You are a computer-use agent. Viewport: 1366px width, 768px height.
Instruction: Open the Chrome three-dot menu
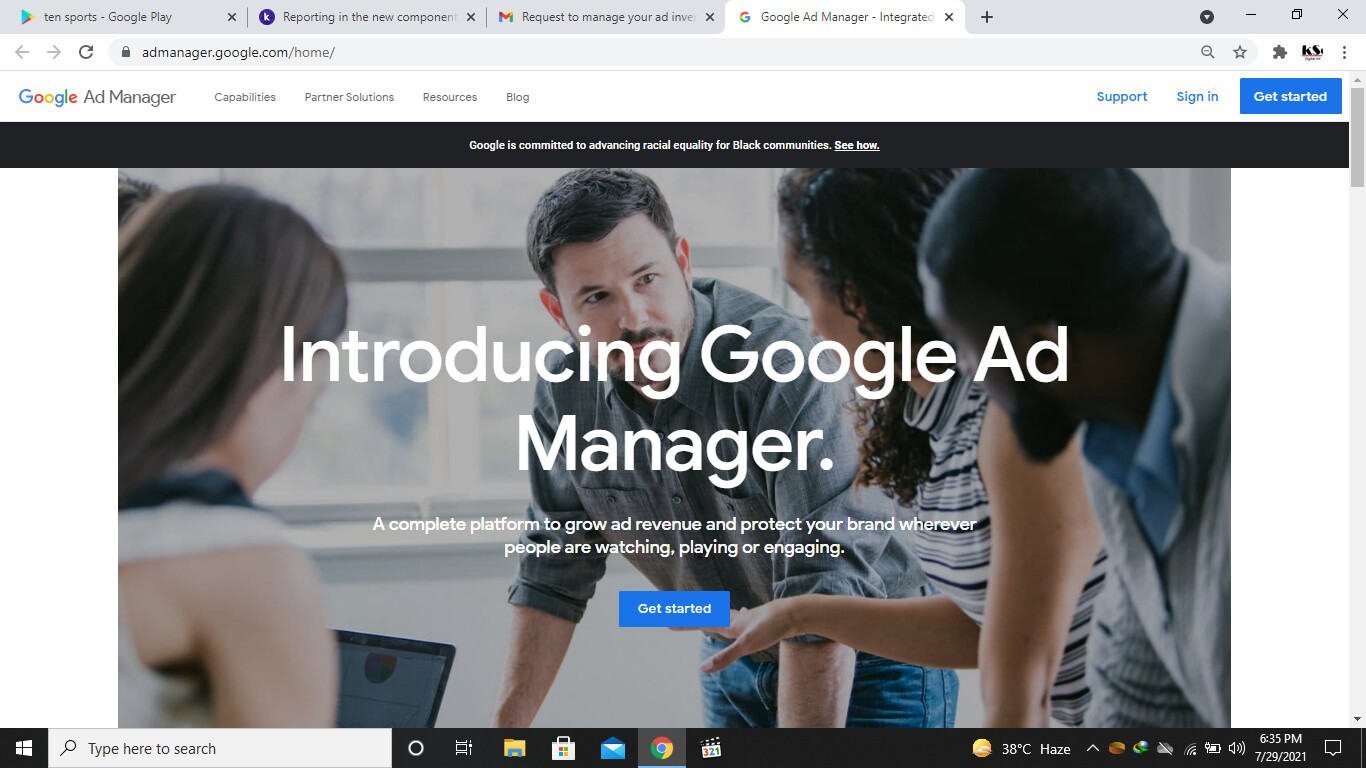tap(1344, 52)
